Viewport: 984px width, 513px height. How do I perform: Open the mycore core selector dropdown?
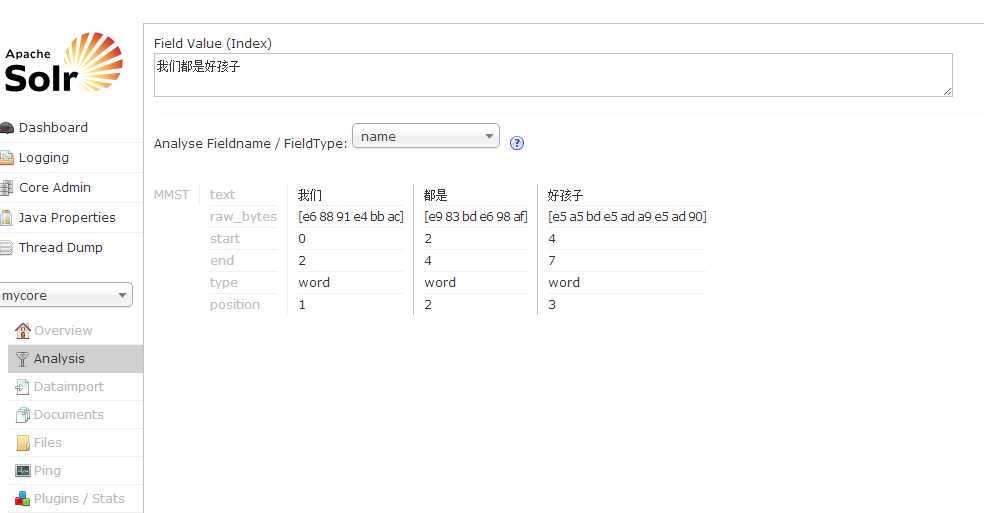65,295
